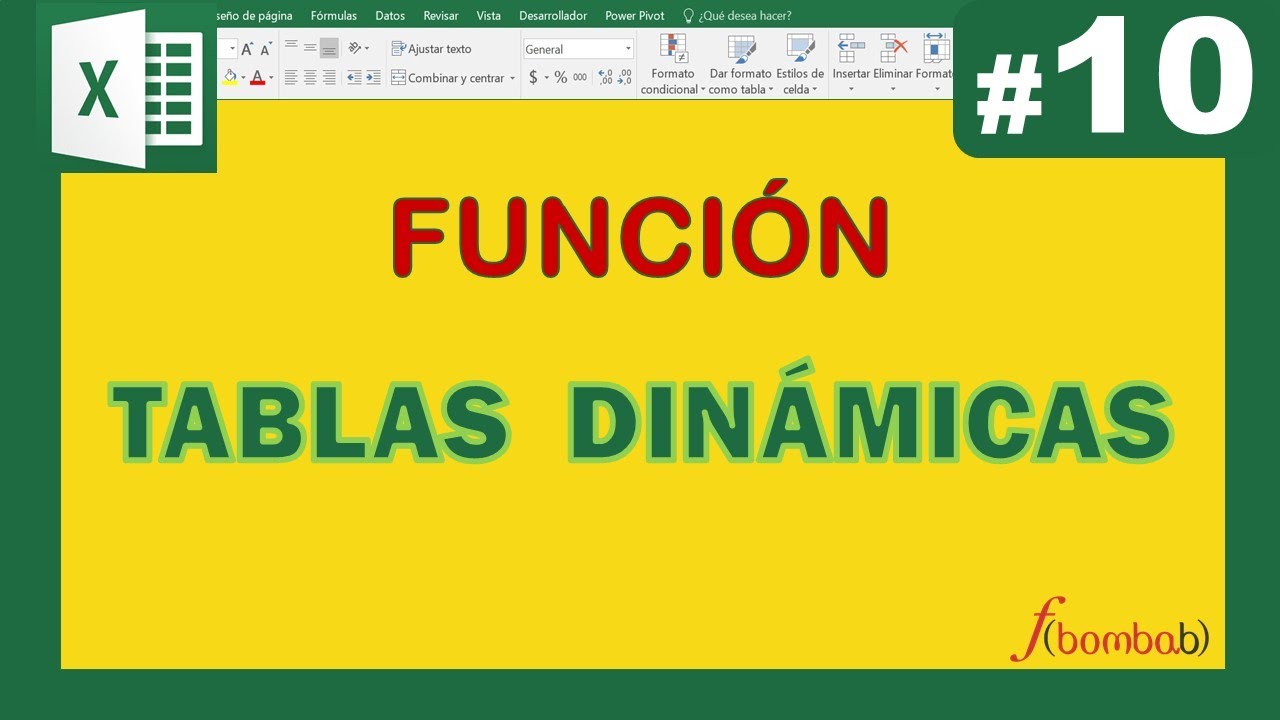
Task: Open the General number format combo box
Action: [x=578, y=49]
